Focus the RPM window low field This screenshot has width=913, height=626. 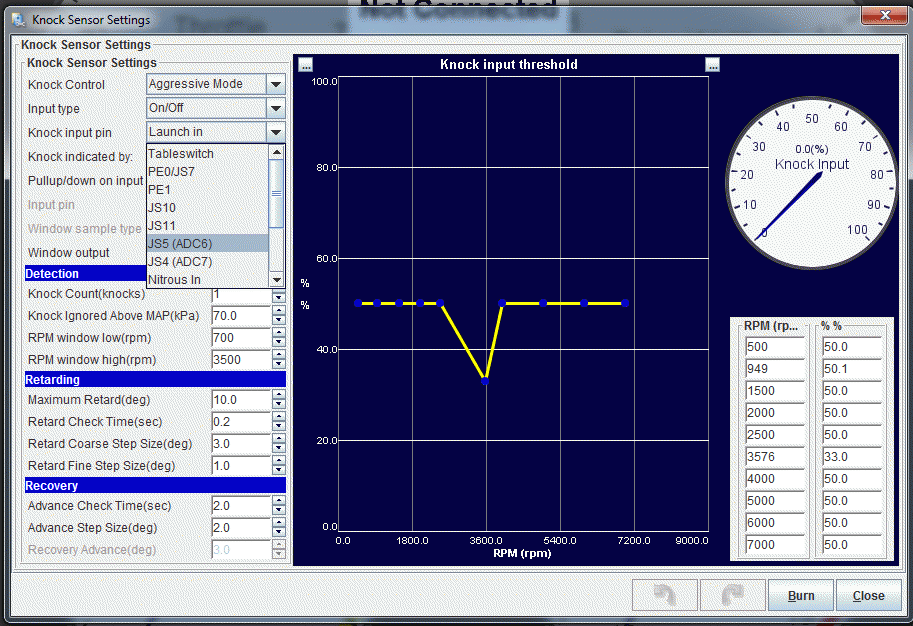click(242, 338)
